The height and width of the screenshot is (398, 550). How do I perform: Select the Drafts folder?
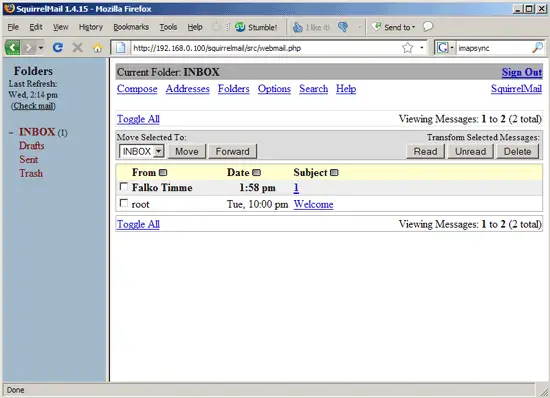(32, 146)
